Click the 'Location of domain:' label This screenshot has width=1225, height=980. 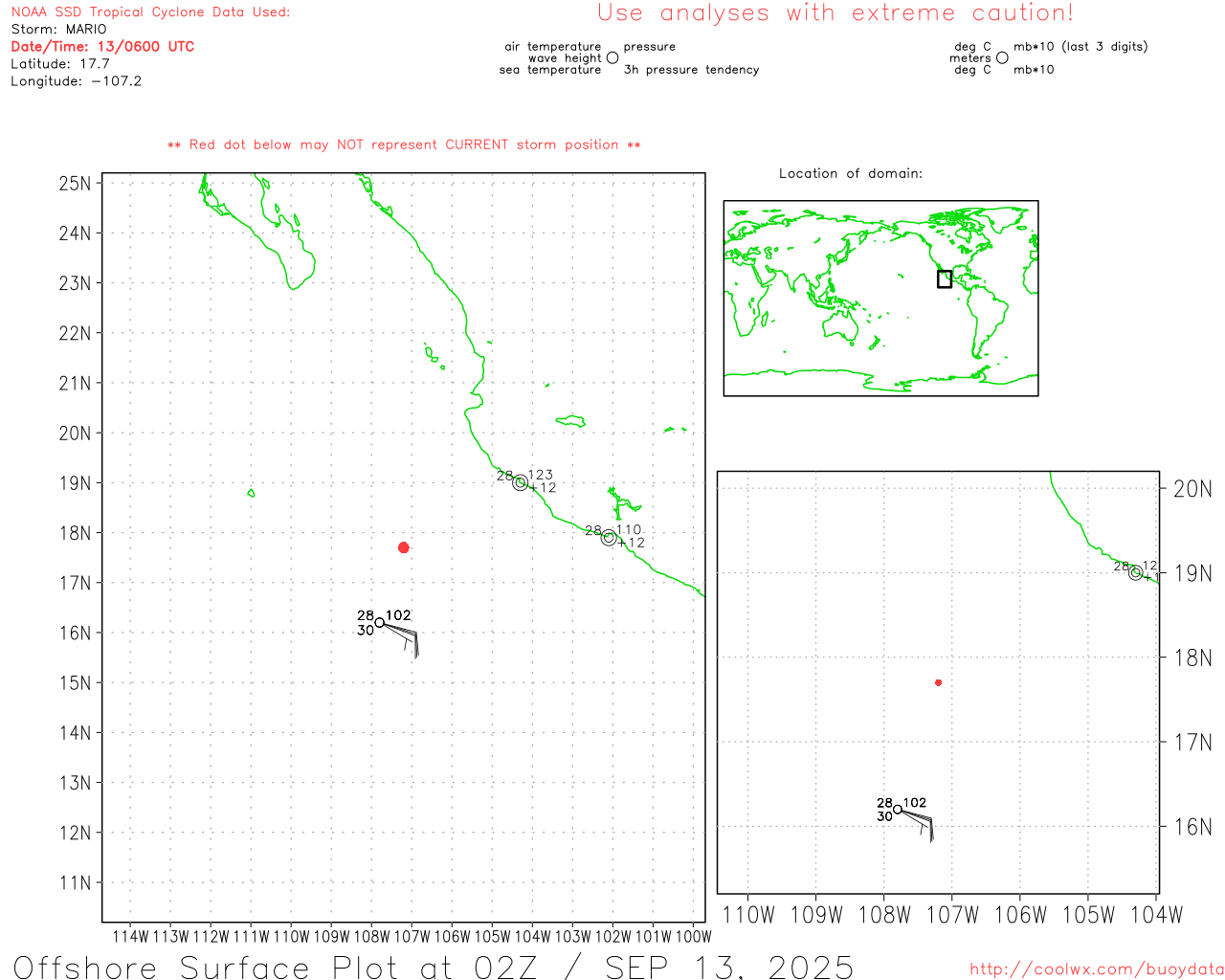(x=851, y=173)
